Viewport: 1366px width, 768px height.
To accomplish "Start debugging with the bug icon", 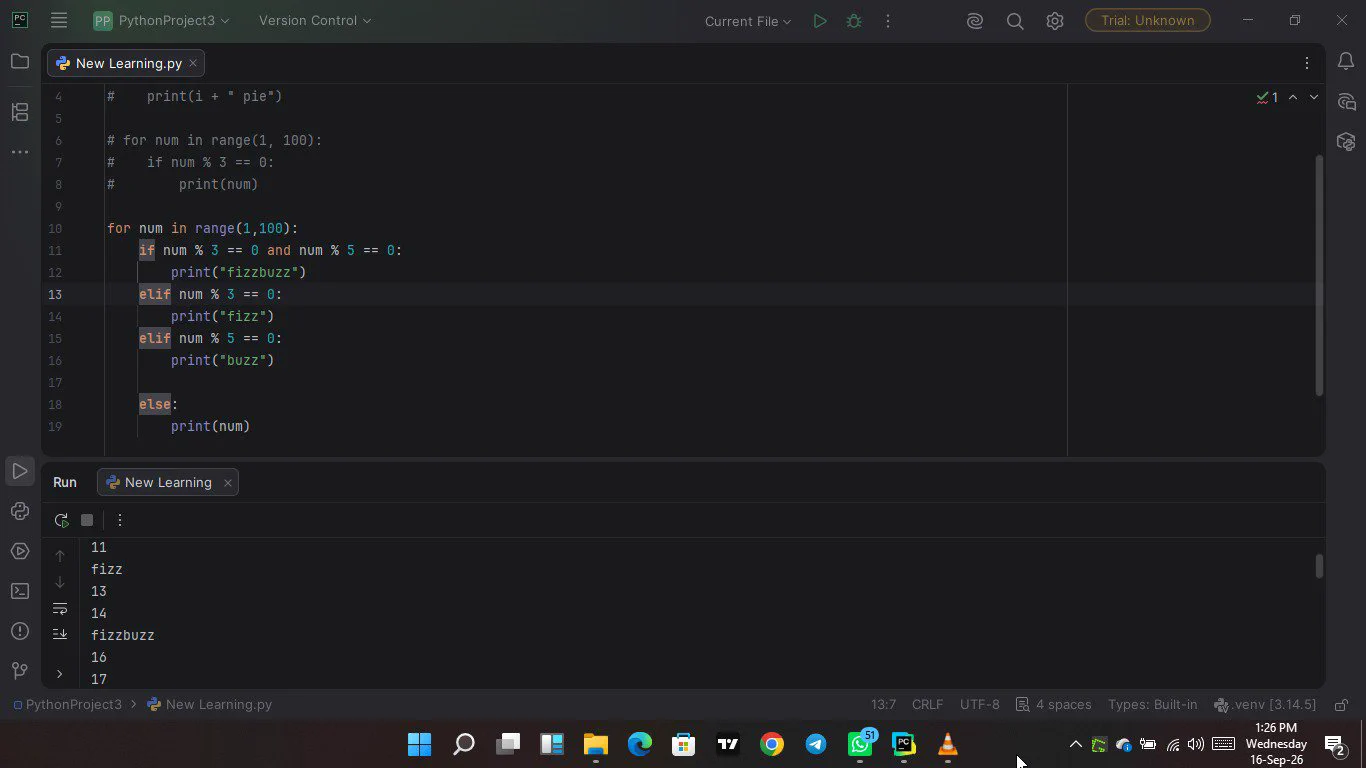I will [x=854, y=21].
